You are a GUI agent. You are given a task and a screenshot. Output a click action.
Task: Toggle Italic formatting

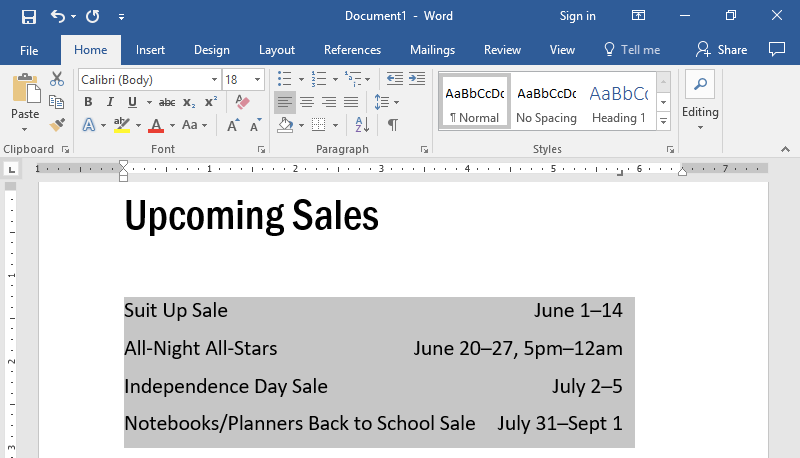[110, 102]
